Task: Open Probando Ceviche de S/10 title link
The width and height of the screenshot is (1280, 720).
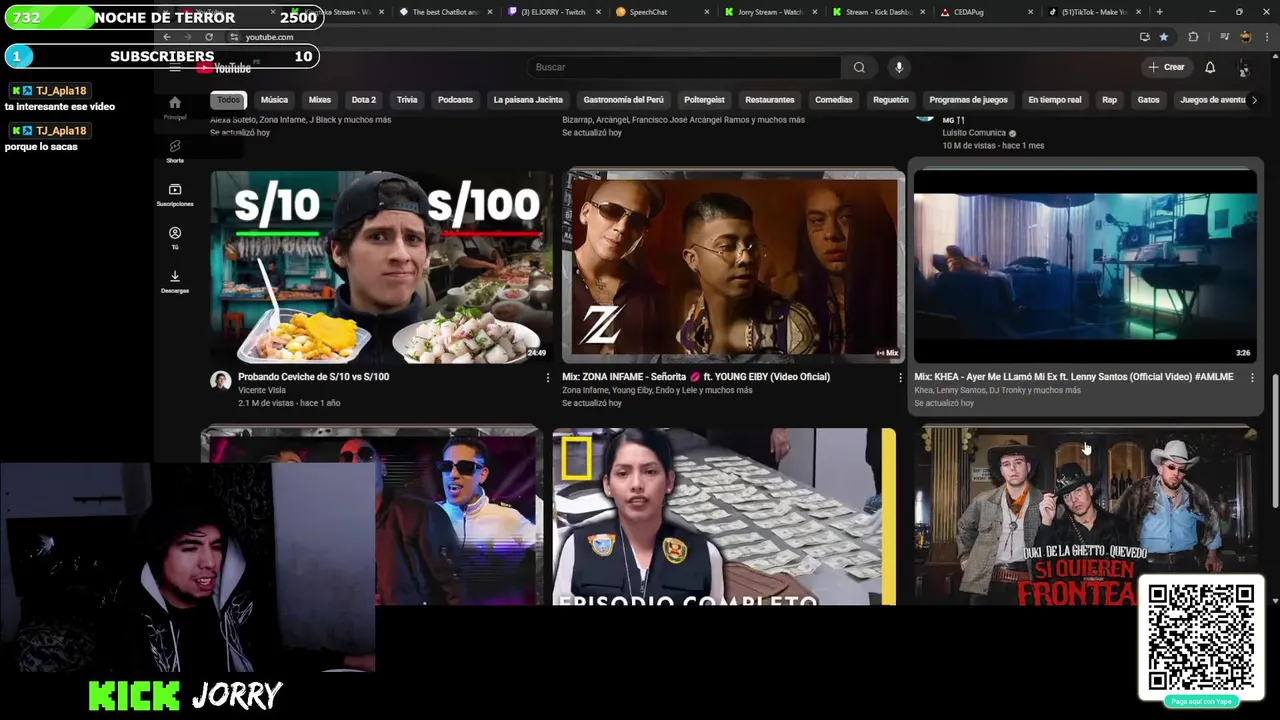Action: (x=313, y=377)
